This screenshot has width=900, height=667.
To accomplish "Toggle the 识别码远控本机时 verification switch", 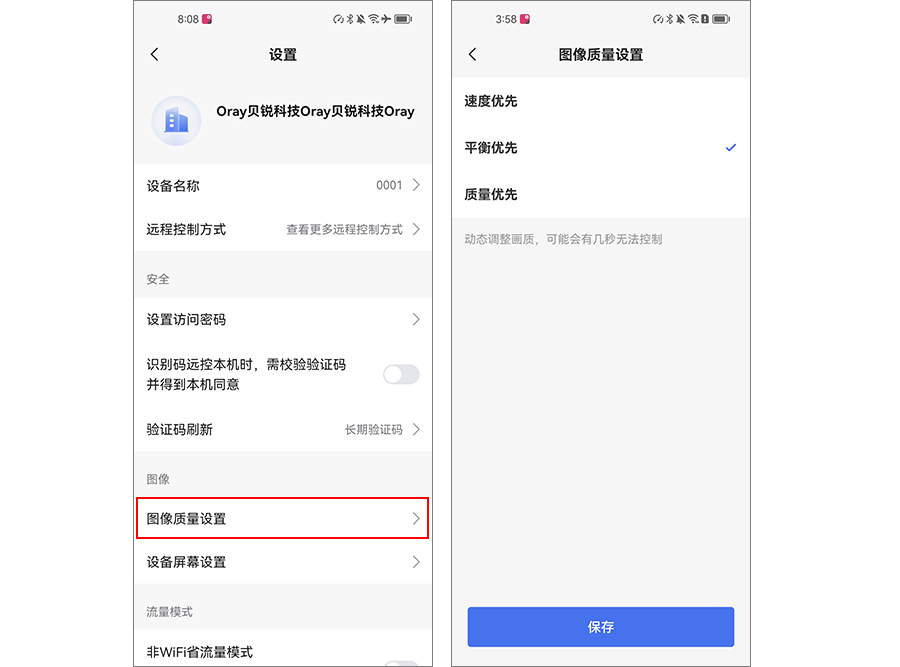I will pos(401,374).
